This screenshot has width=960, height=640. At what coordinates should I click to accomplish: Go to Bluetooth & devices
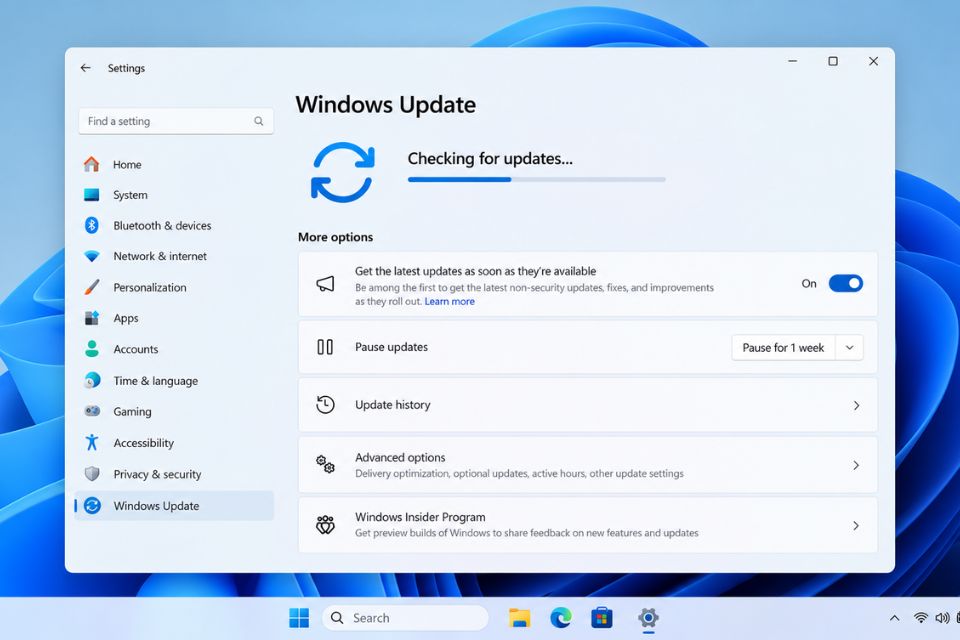pyautogui.click(x=173, y=225)
